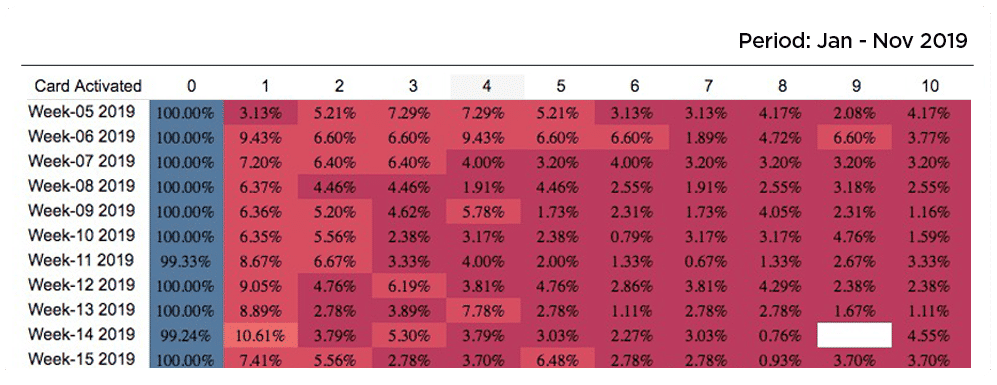The width and height of the screenshot is (997, 385).
Task: Select column header 0
Action: 191,86
